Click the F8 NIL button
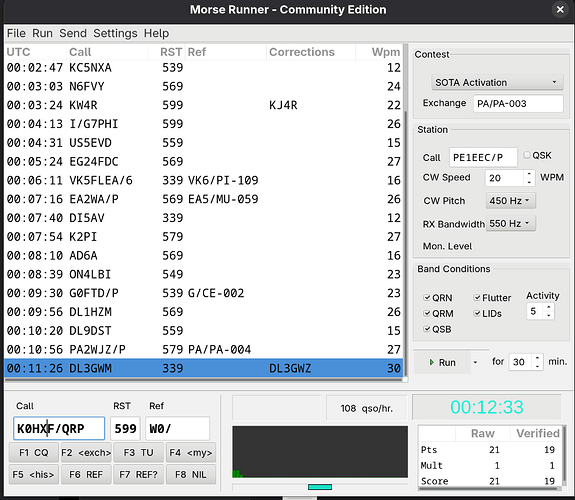Viewport: 575px width, 500px height. [x=191, y=475]
